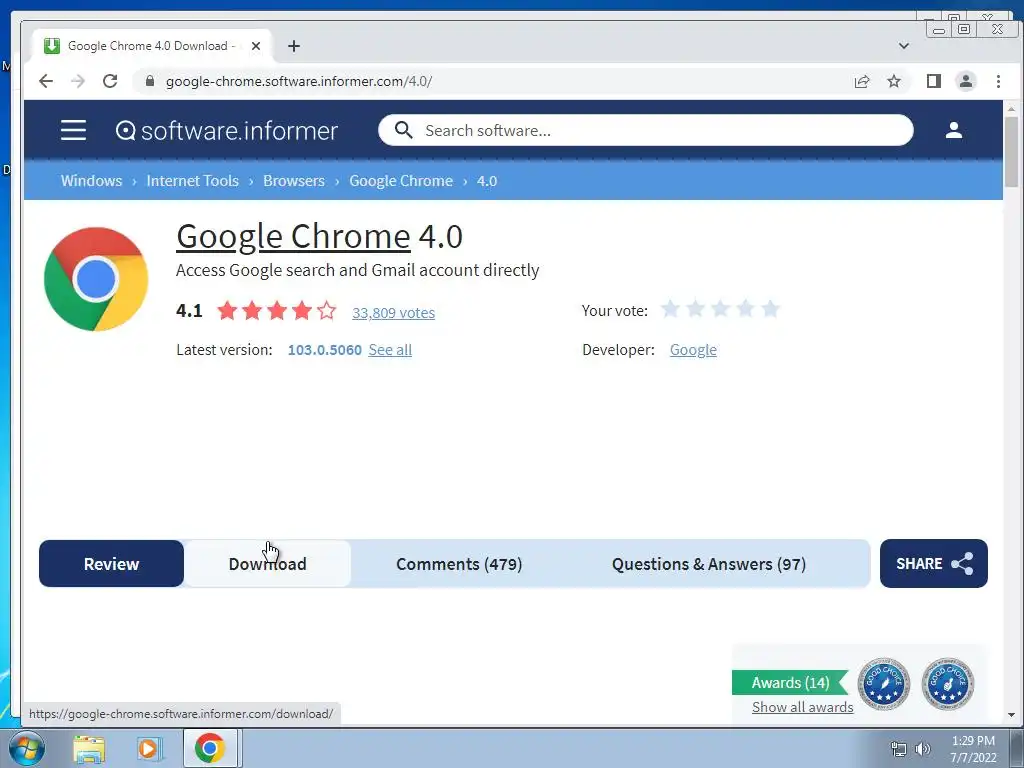Open a new browser tab
Image resolution: width=1024 pixels, height=768 pixels.
click(294, 46)
